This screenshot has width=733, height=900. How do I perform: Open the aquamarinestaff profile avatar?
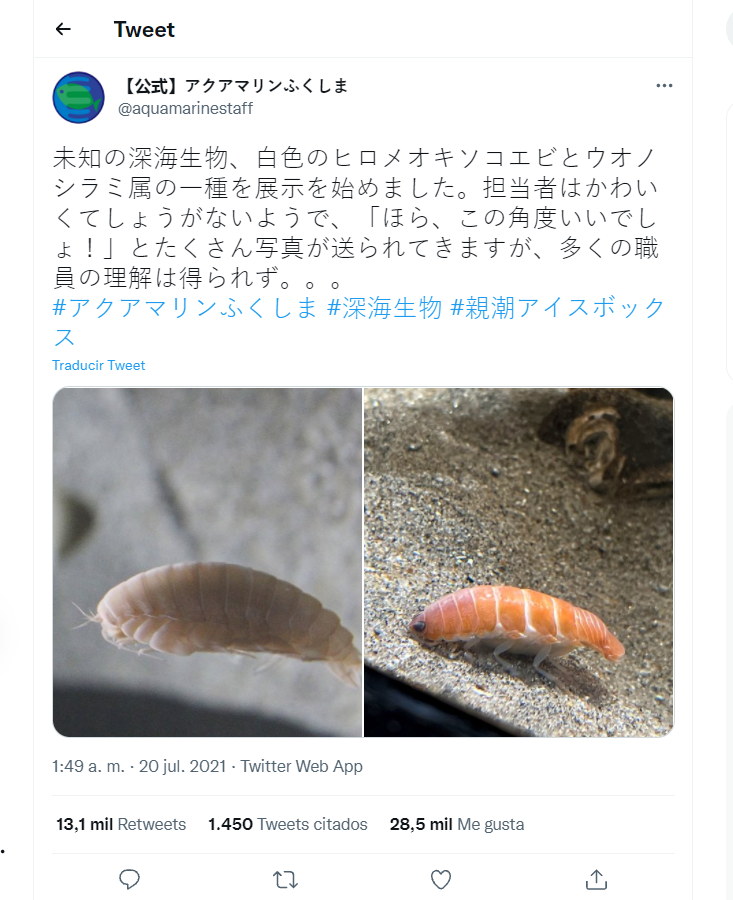coord(78,97)
